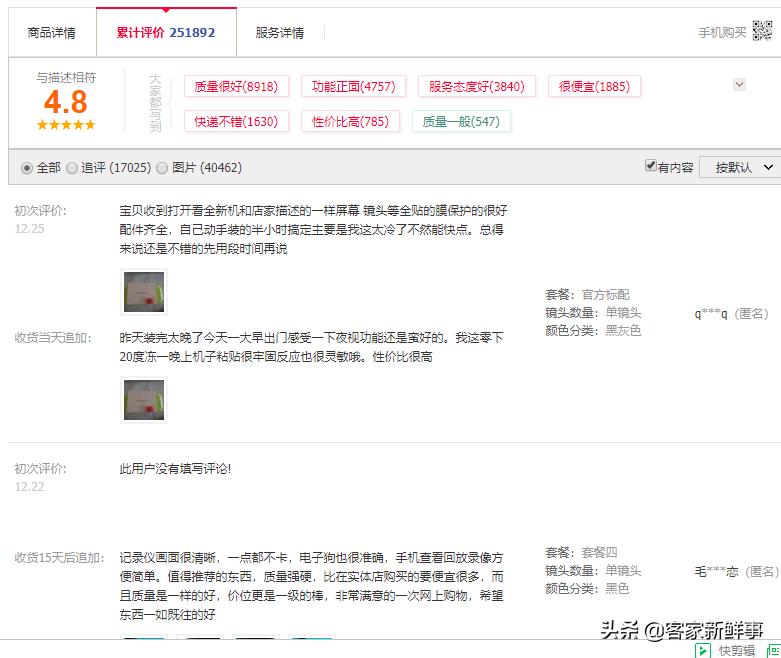The height and width of the screenshot is (658, 781).
Task: Click 套餐: 套餐四 specification text
Action: click(581, 552)
